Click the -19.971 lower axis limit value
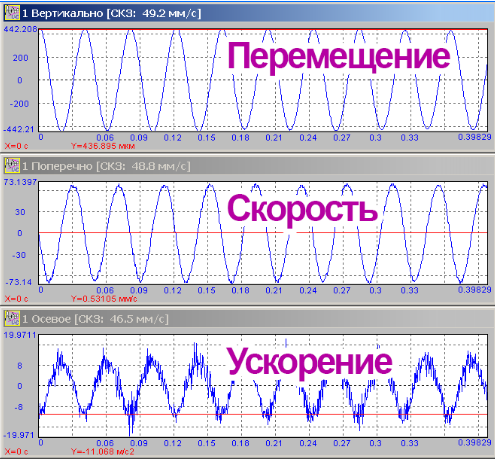Screen dimensions: 495x459 click(19, 435)
